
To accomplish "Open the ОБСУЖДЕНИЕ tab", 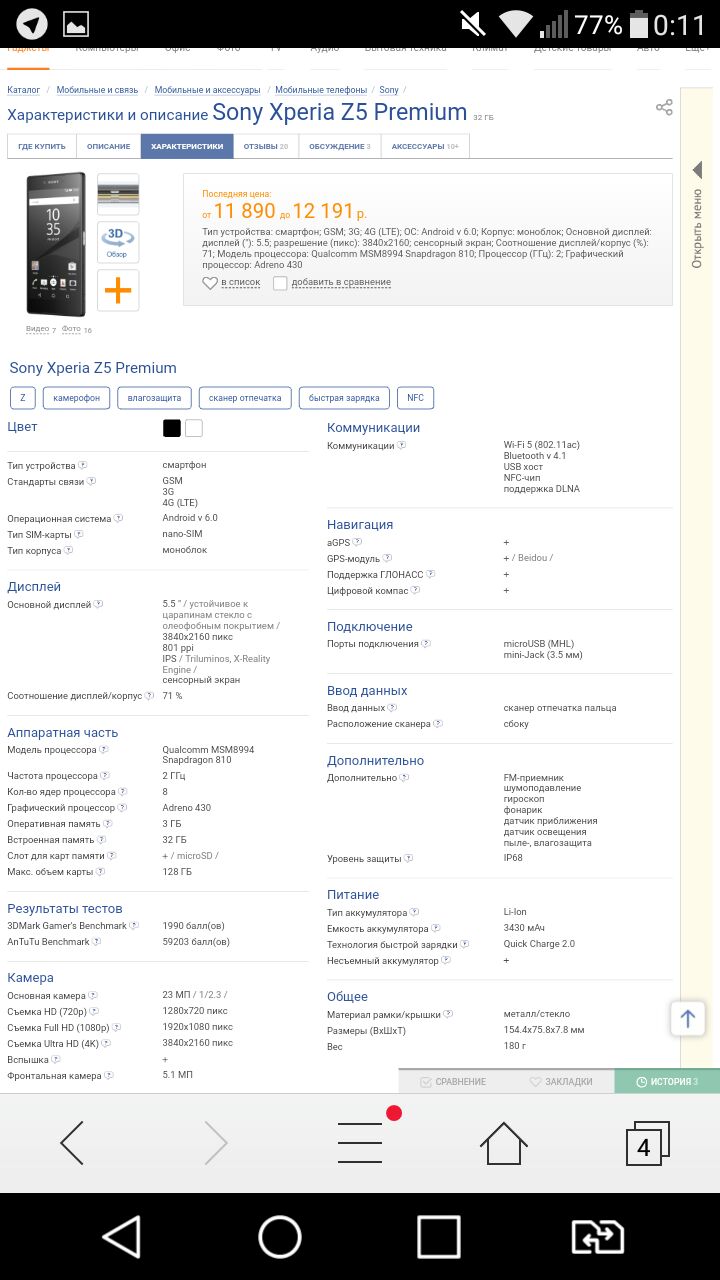I will [339, 146].
